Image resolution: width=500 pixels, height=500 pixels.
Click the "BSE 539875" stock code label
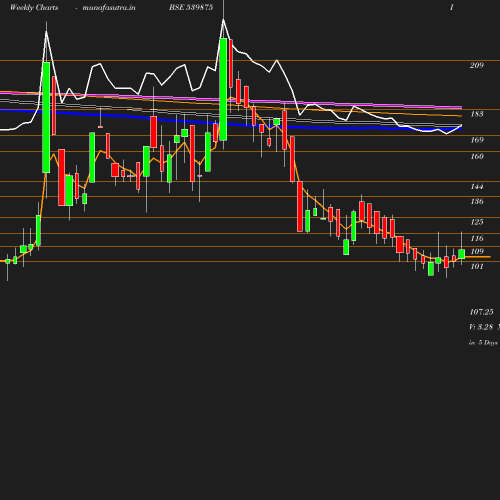coord(191,7)
